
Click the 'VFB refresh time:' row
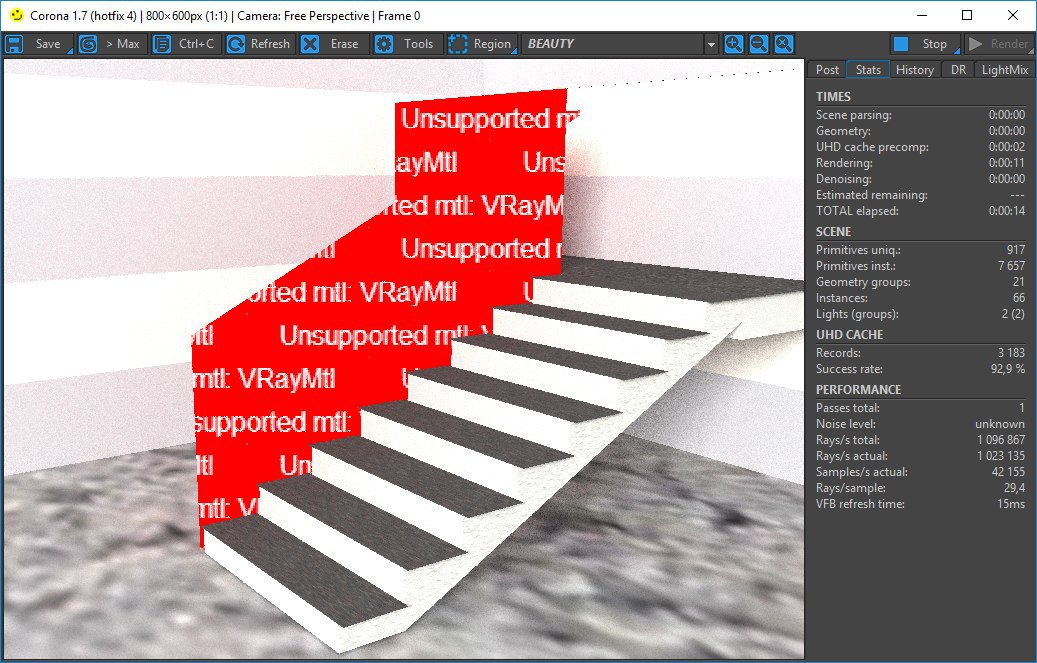920,504
